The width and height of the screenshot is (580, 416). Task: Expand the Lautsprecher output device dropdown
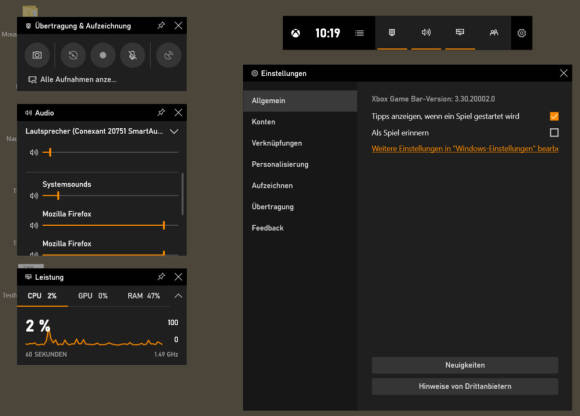[174, 131]
